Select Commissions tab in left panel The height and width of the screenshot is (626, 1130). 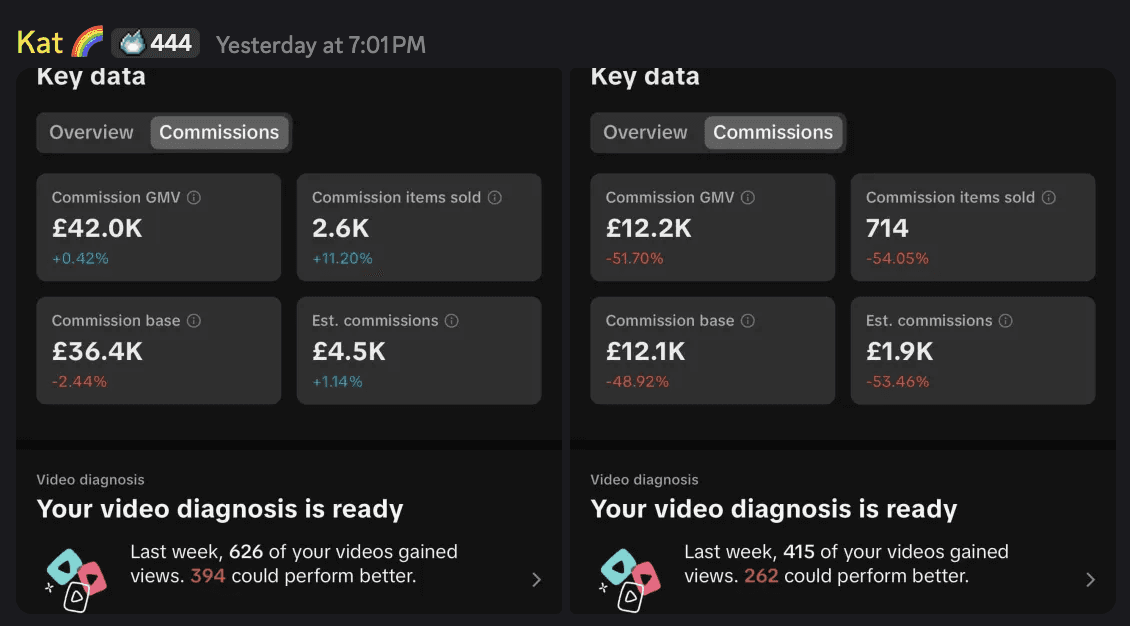[x=219, y=133]
